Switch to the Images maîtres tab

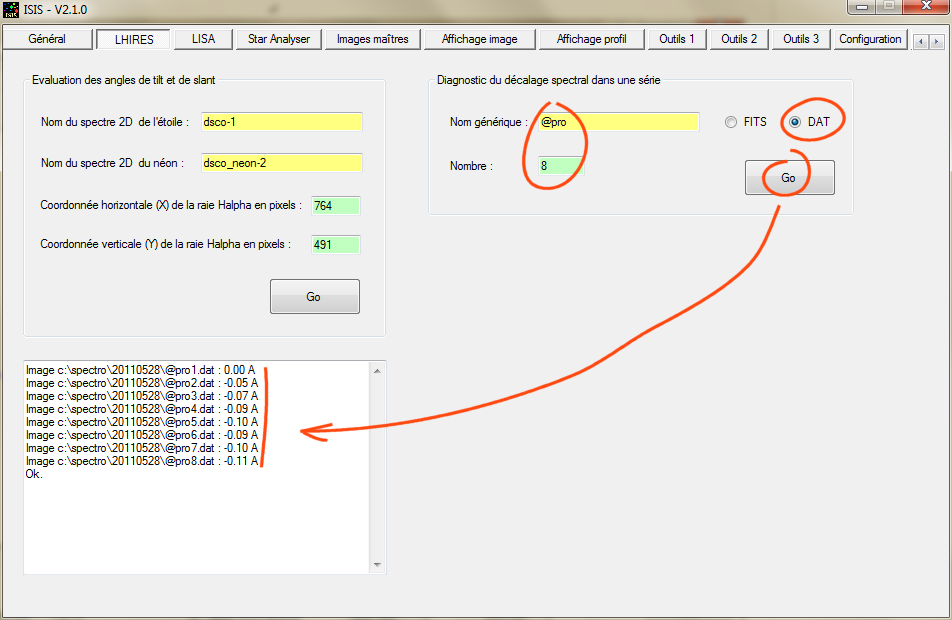372,39
